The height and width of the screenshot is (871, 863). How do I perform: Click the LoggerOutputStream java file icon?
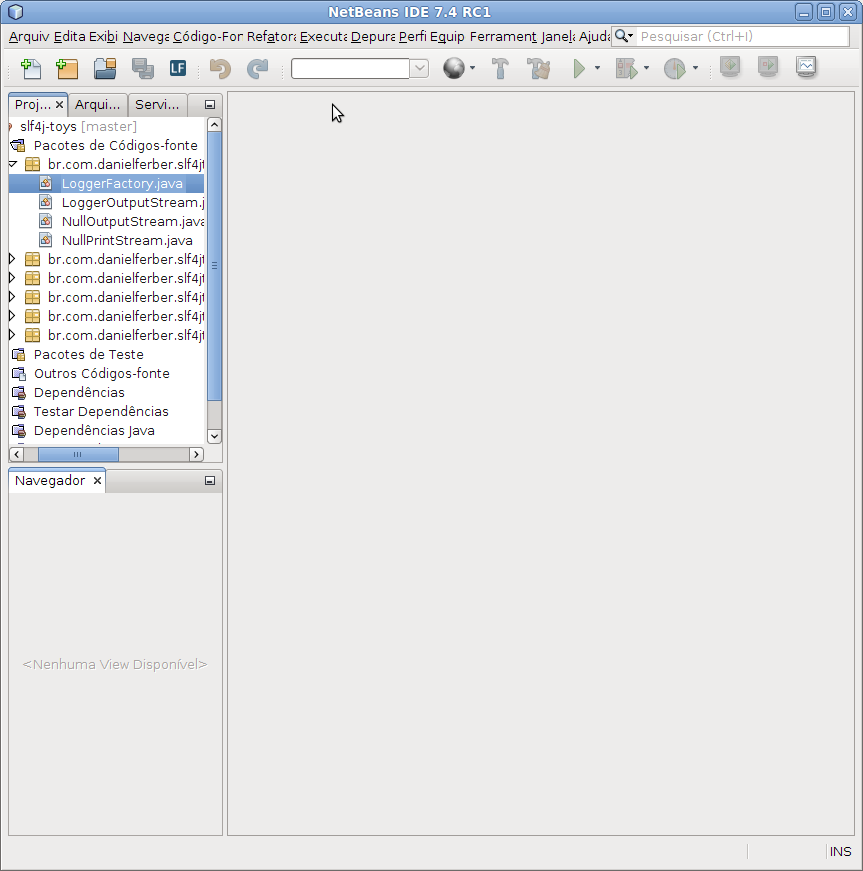46,202
